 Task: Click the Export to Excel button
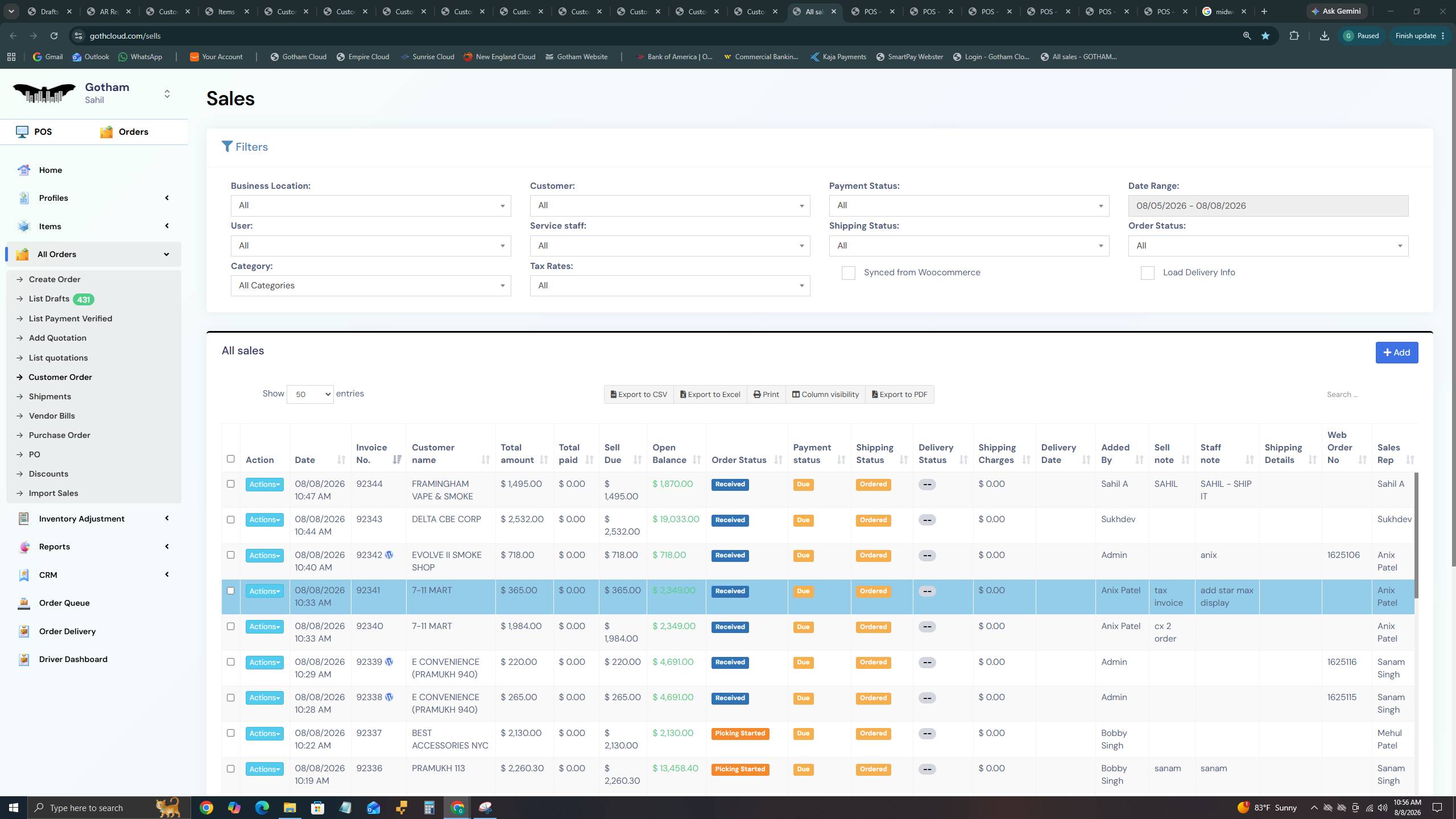point(710,395)
